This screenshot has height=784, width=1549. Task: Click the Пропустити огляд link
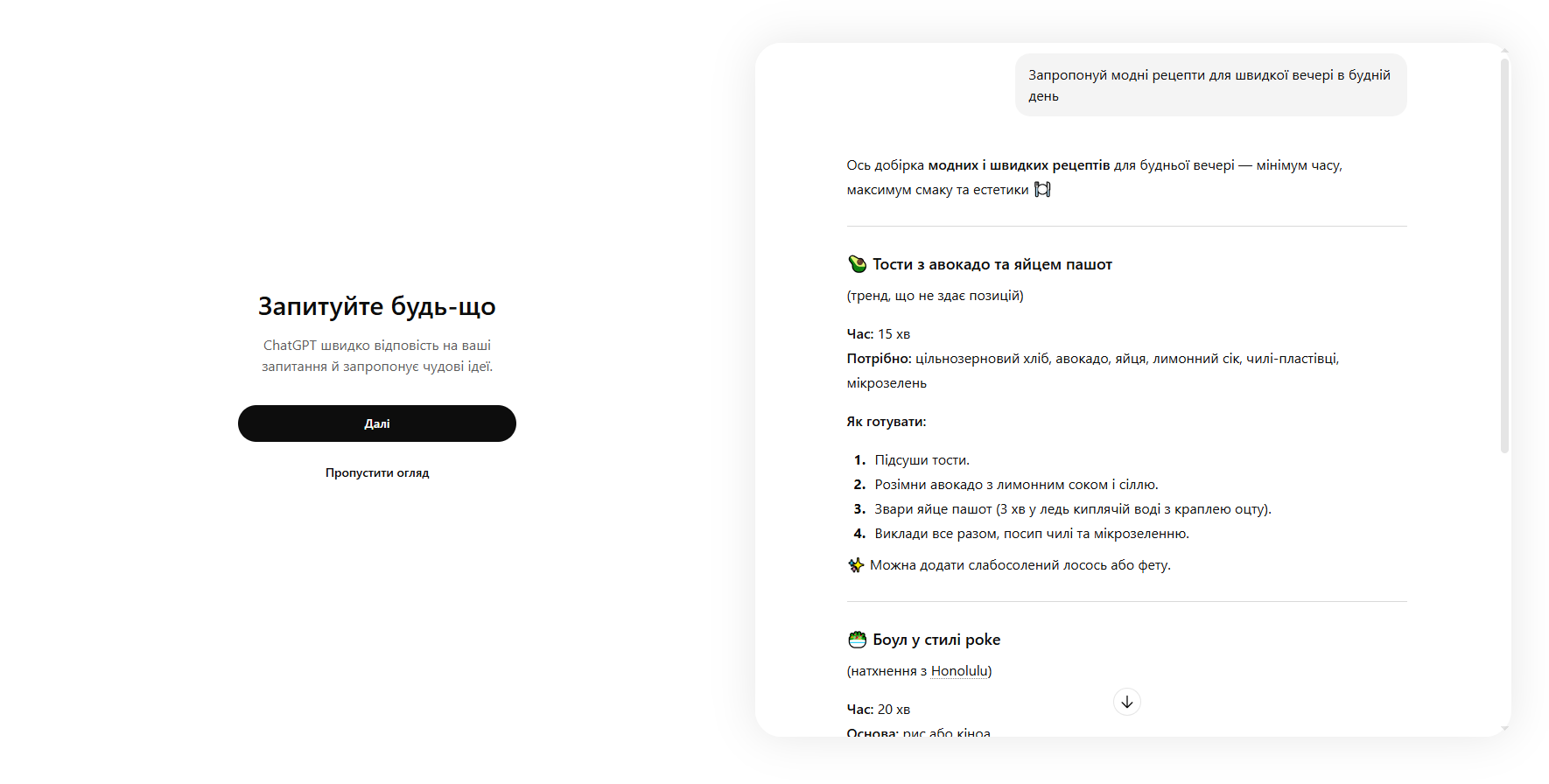pos(377,472)
